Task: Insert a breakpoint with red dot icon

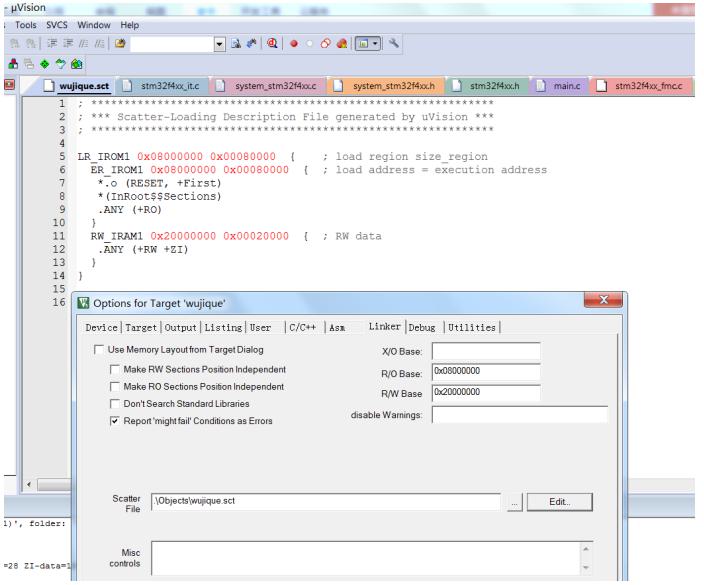Action: point(294,44)
